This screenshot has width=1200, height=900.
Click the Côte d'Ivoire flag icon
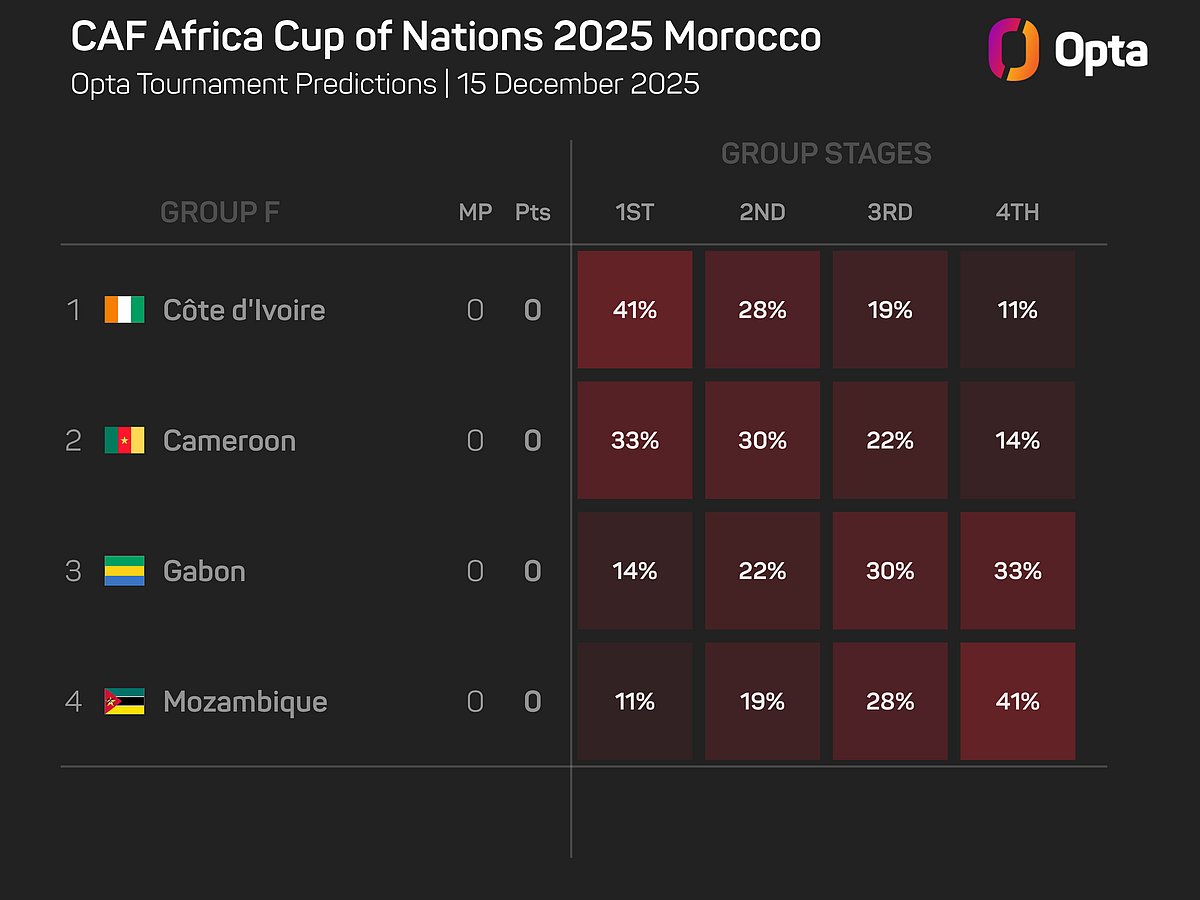pos(124,309)
